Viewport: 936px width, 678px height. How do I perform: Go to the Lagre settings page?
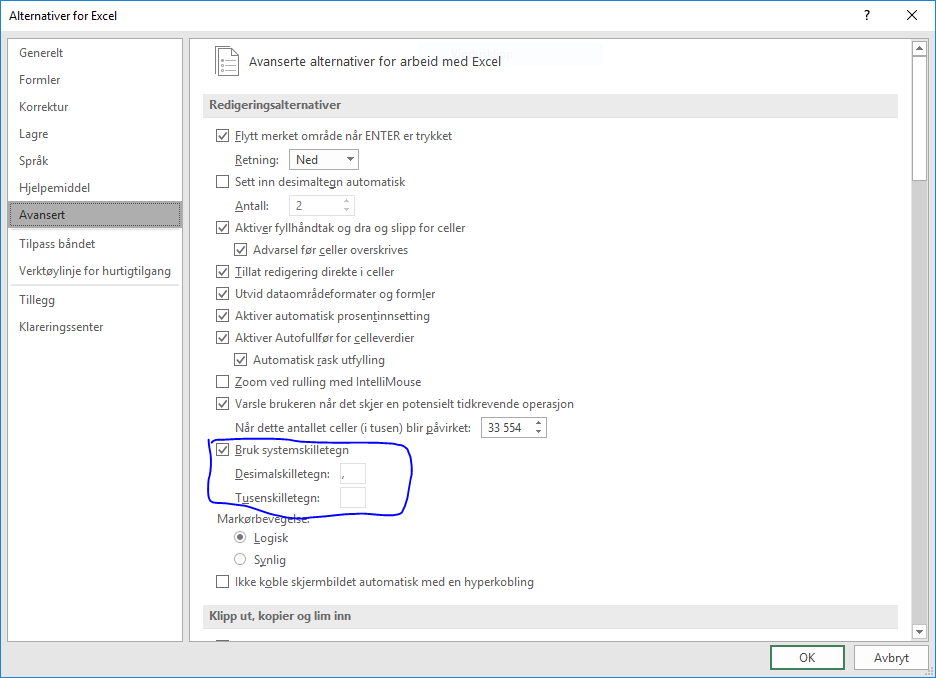(95, 134)
